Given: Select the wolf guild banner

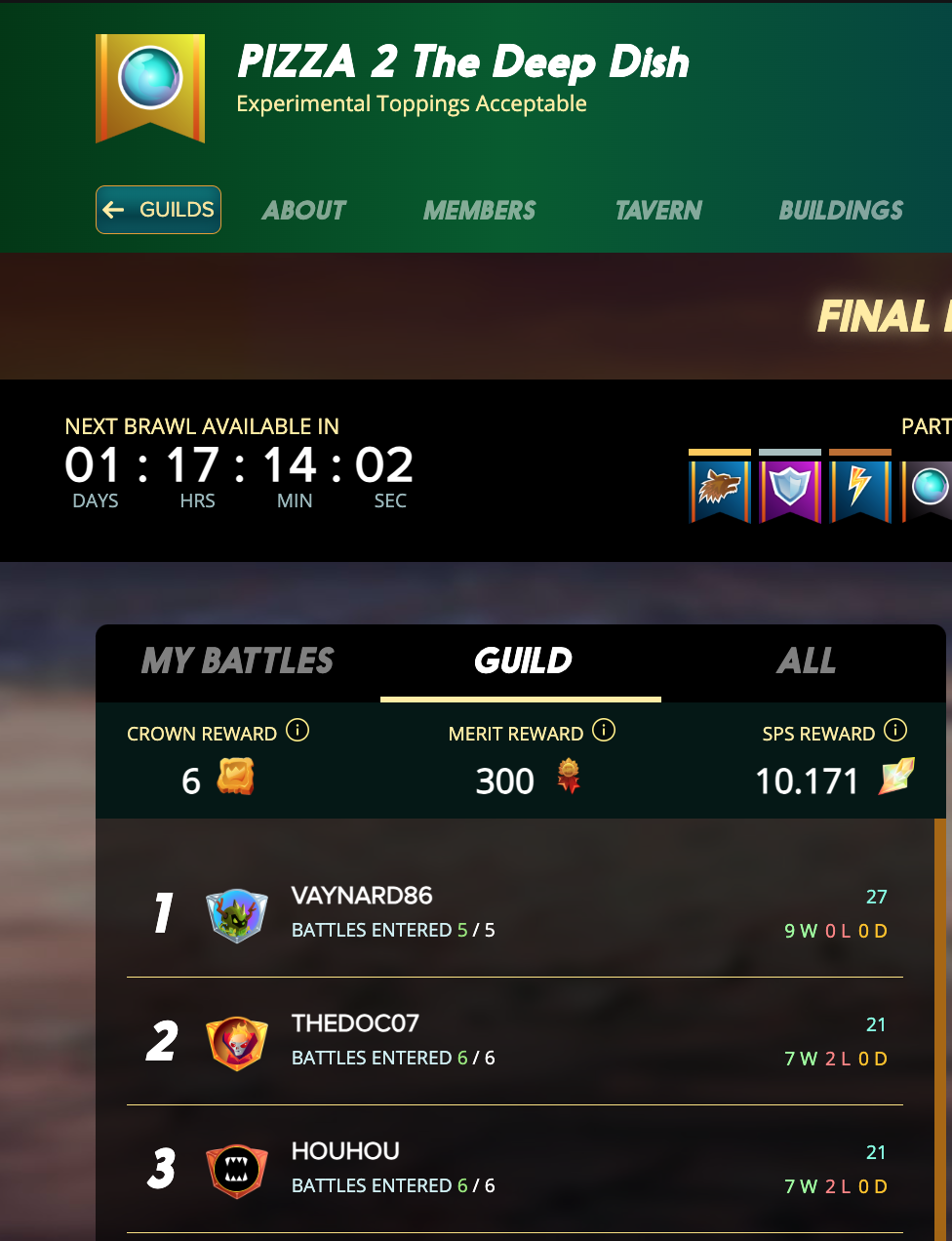Looking at the screenshot, I should click(720, 487).
